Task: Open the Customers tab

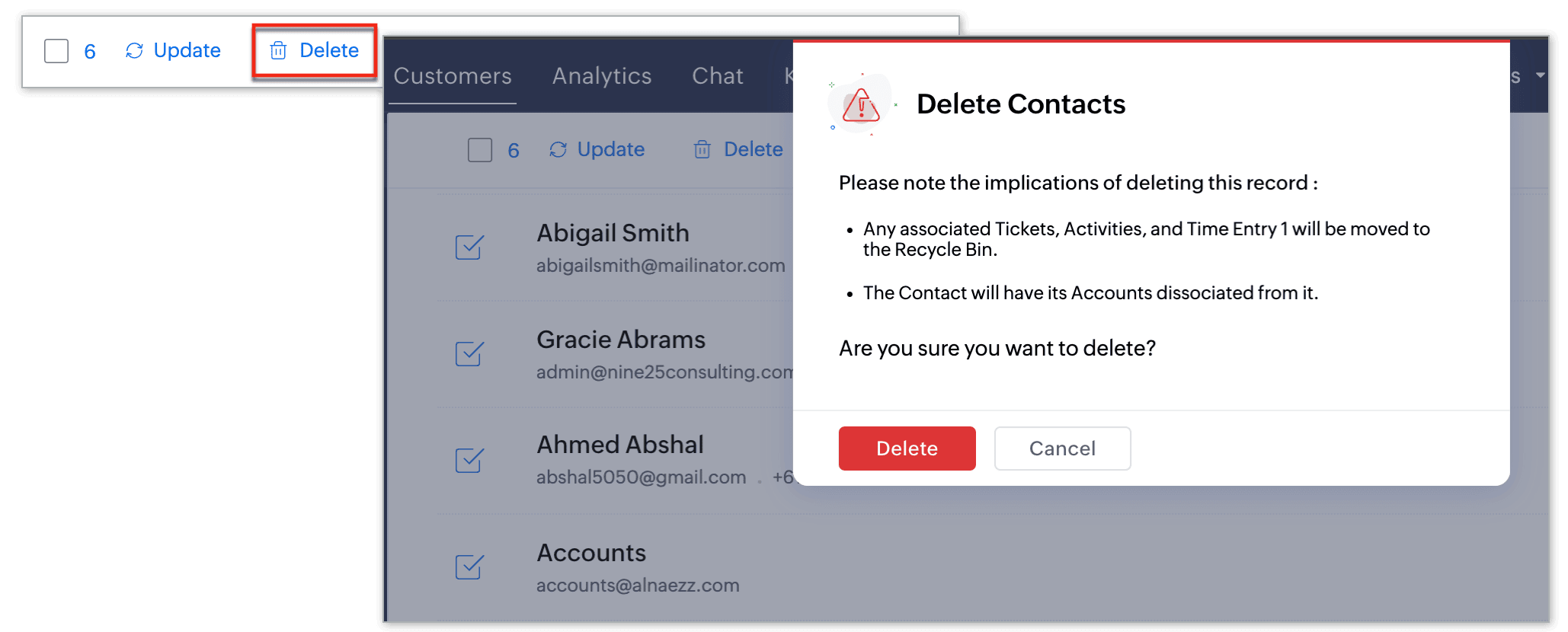Action: point(453,76)
